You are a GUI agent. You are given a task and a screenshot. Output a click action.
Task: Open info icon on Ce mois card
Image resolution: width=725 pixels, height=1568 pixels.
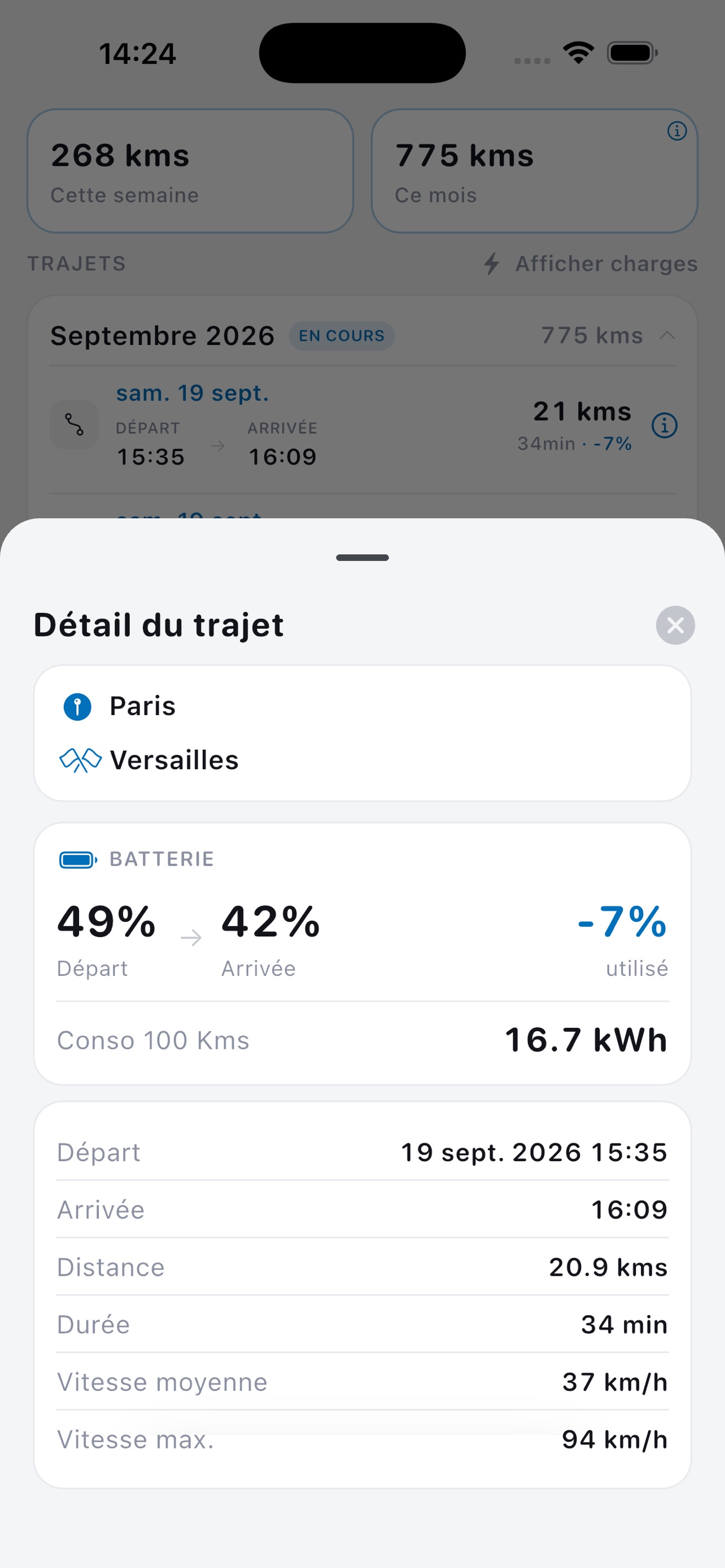[x=677, y=131]
